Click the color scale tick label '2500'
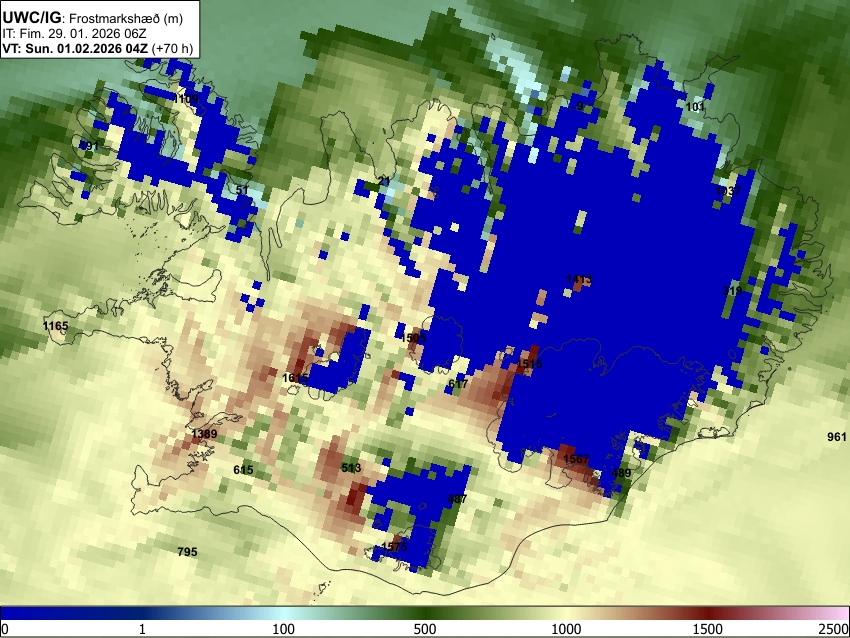Screen dimensions: 850x638 [x=834, y=629]
